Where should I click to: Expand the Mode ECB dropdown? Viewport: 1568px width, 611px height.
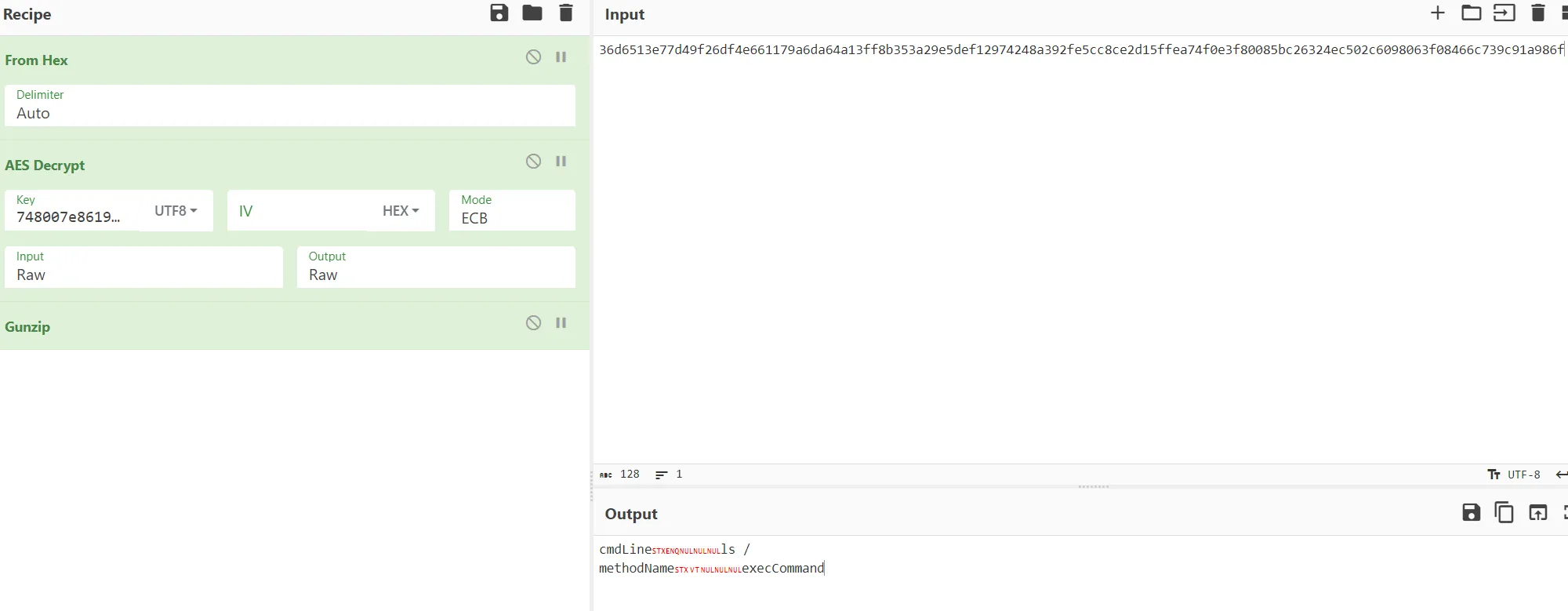pyautogui.click(x=512, y=211)
